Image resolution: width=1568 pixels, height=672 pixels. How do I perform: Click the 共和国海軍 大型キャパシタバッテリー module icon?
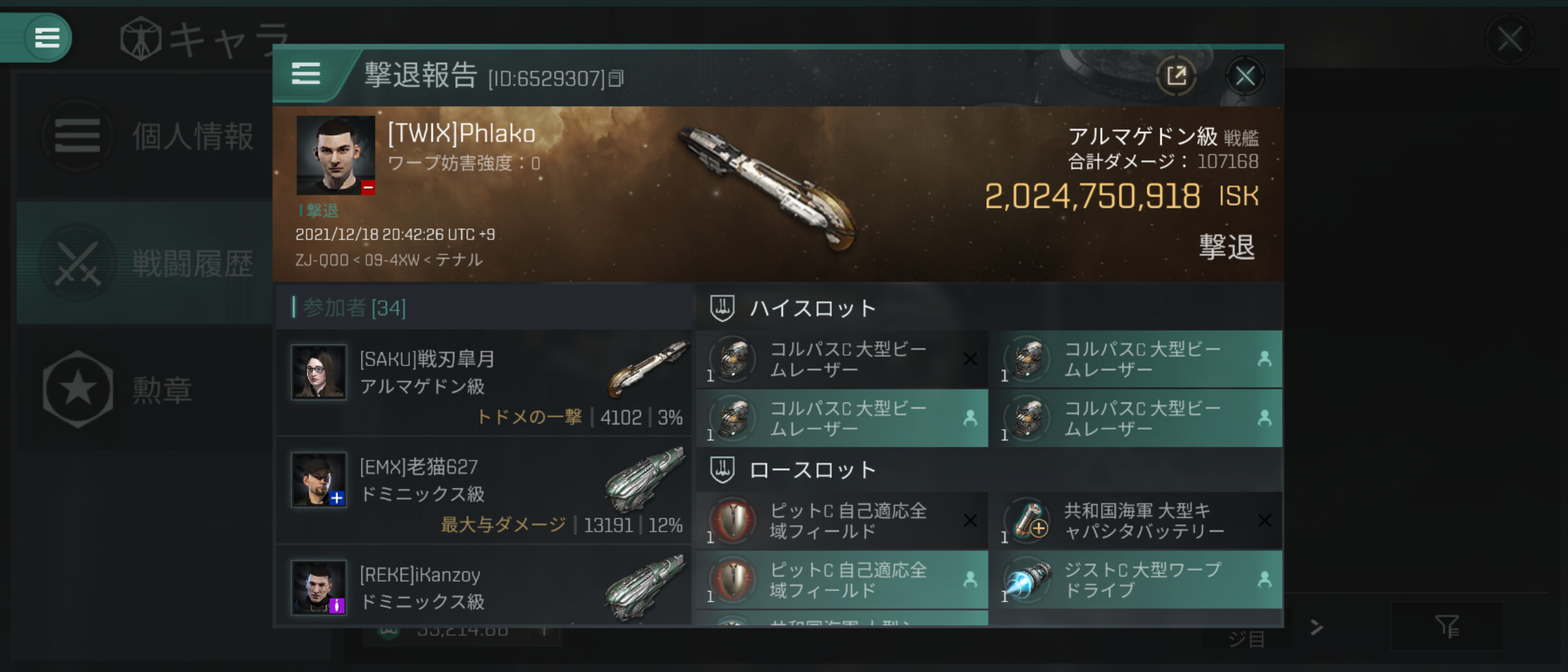point(1027,521)
